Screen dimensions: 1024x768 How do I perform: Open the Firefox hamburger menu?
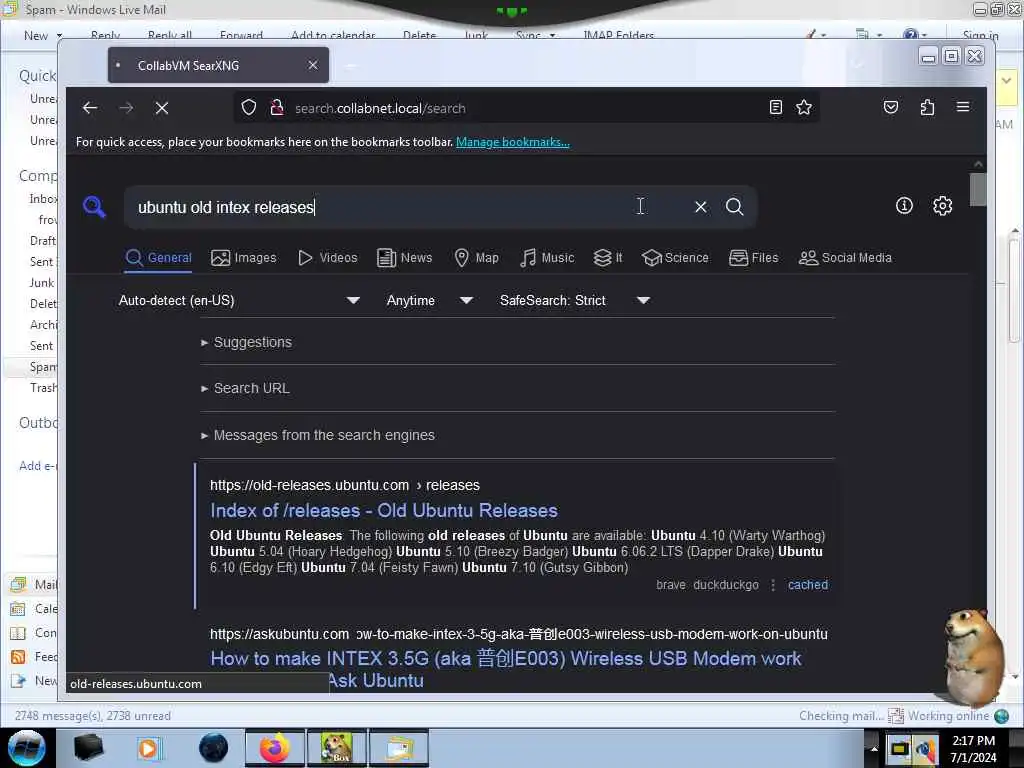tap(963, 107)
